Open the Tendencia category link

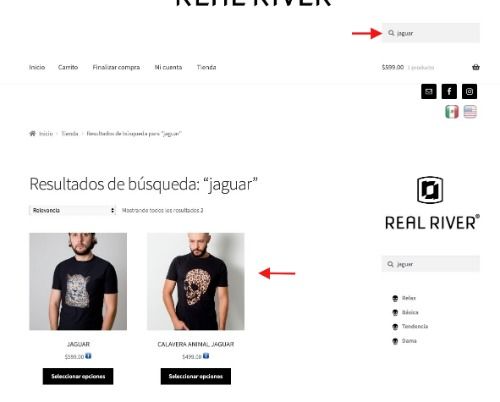415,326
